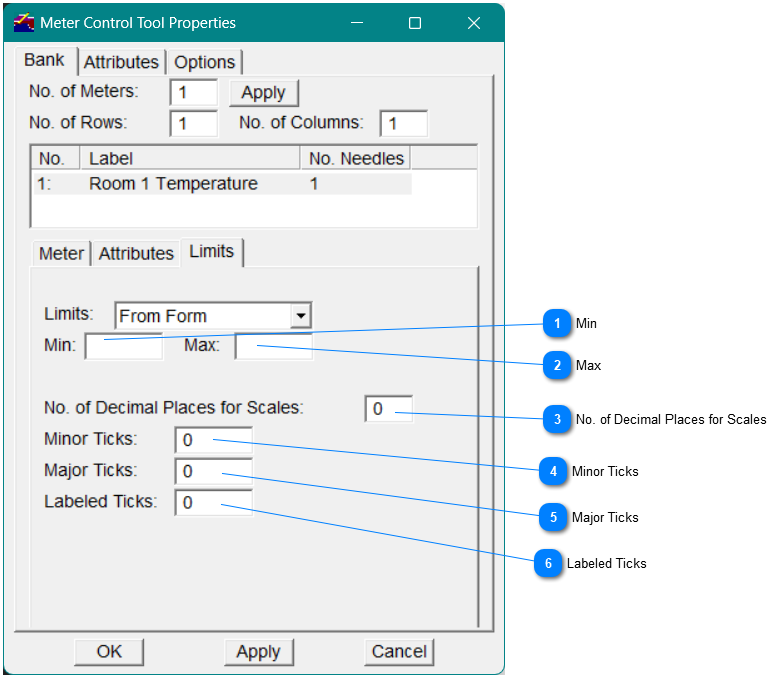
Task: Switch to the Meter sub-tab
Action: click(61, 254)
